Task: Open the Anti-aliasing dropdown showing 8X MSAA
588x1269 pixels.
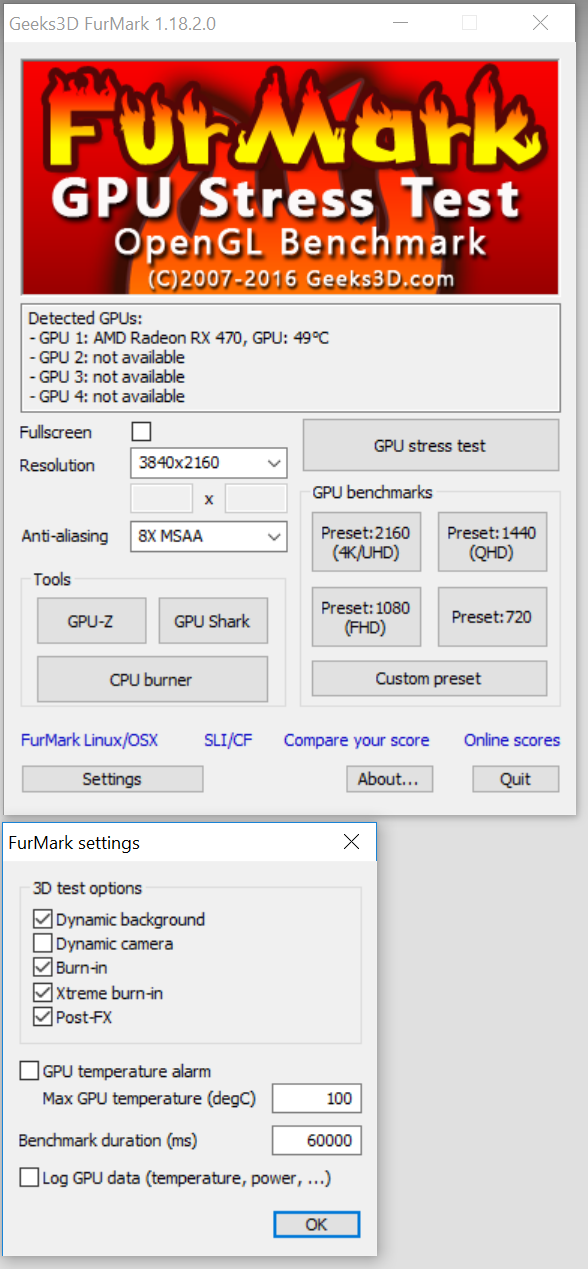Action: tap(208, 536)
